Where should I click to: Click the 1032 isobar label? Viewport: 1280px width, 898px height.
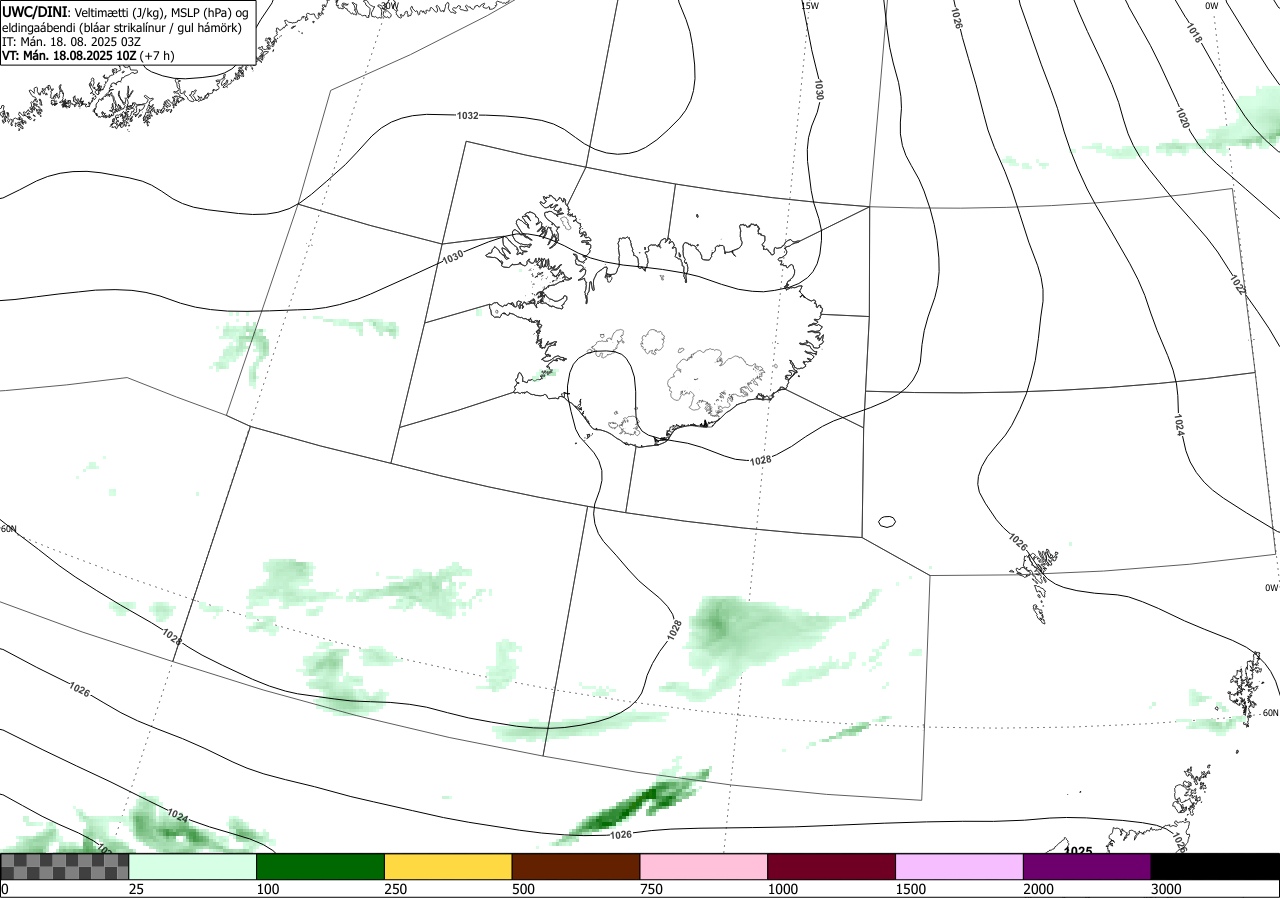coord(467,116)
